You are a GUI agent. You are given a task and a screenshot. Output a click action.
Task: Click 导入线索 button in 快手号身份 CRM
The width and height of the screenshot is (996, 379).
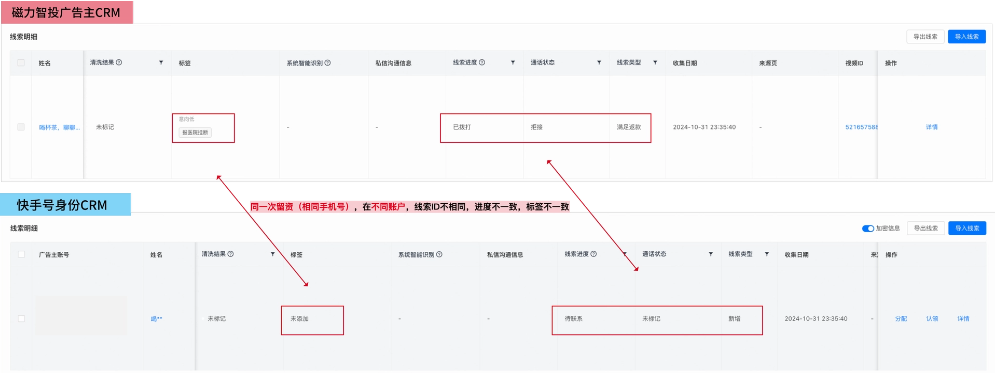coord(967,228)
